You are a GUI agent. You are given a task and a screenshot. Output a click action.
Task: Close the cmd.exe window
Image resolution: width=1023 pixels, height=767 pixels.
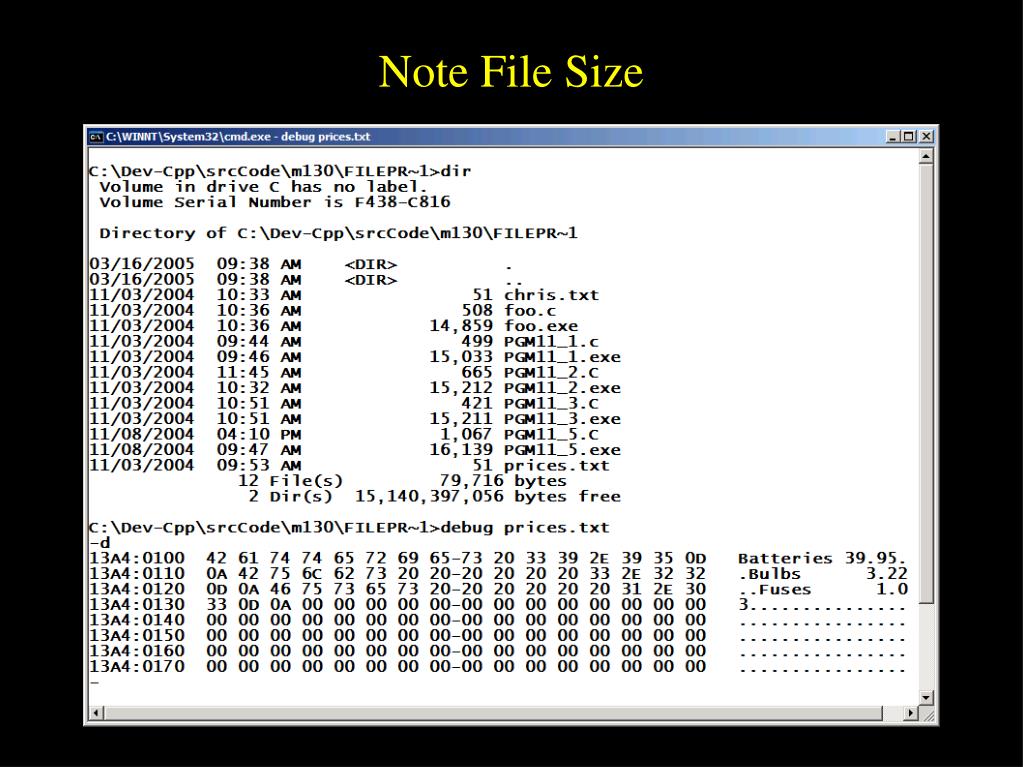tap(926, 137)
